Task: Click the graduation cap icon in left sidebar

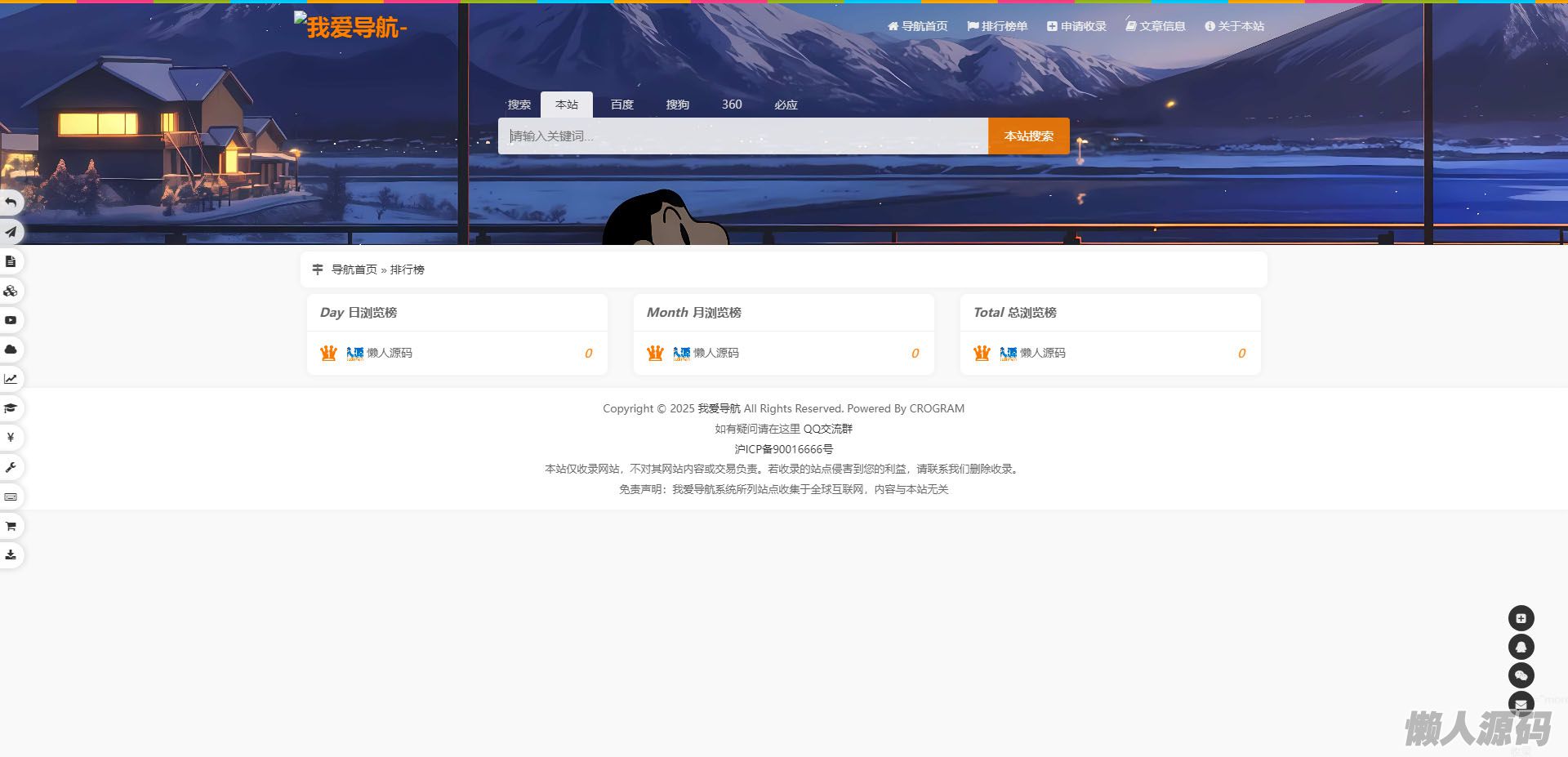Action: click(x=11, y=408)
